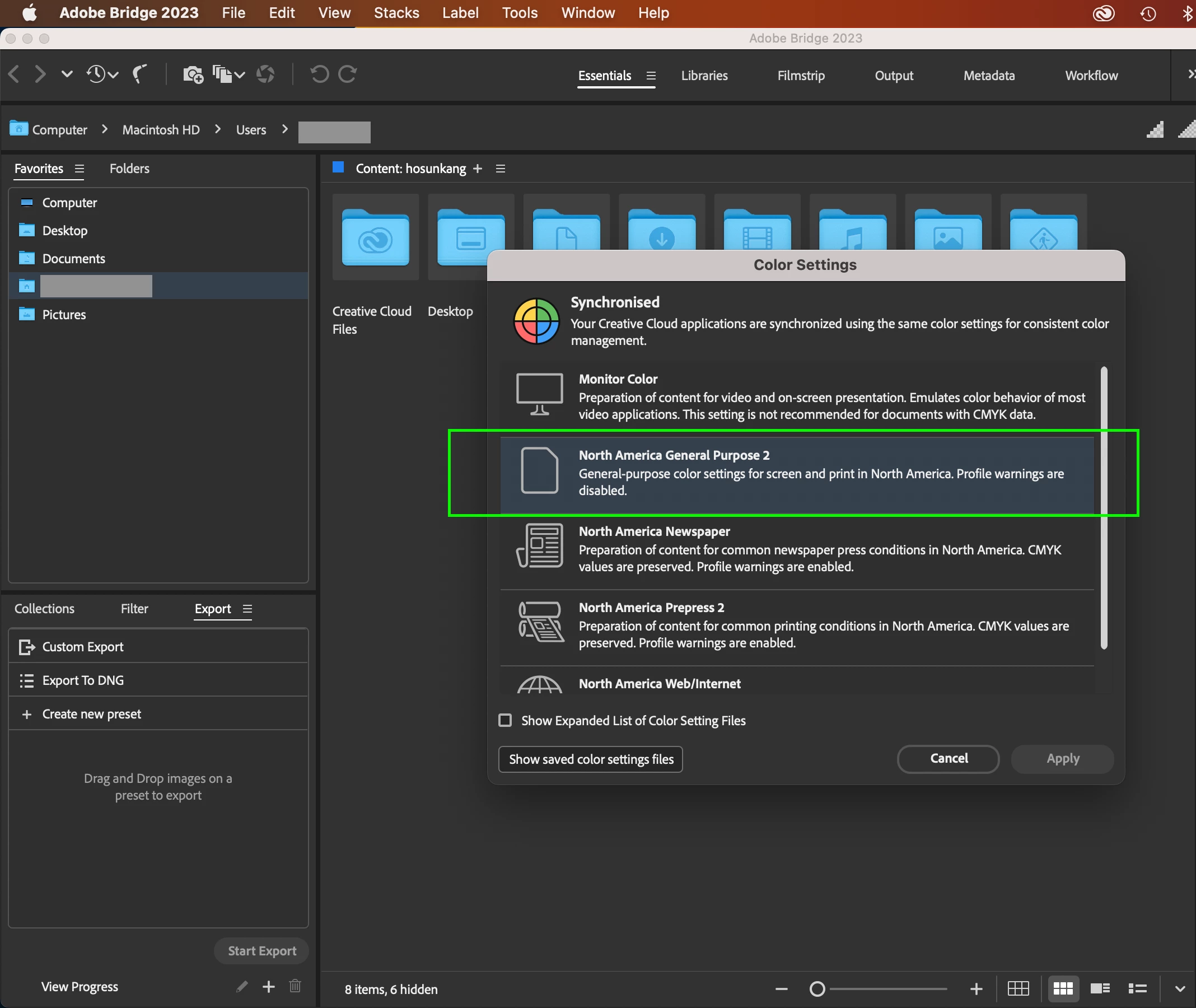Click the boomerang return-to-app icon
This screenshot has height=1008, width=1196.
(x=139, y=74)
